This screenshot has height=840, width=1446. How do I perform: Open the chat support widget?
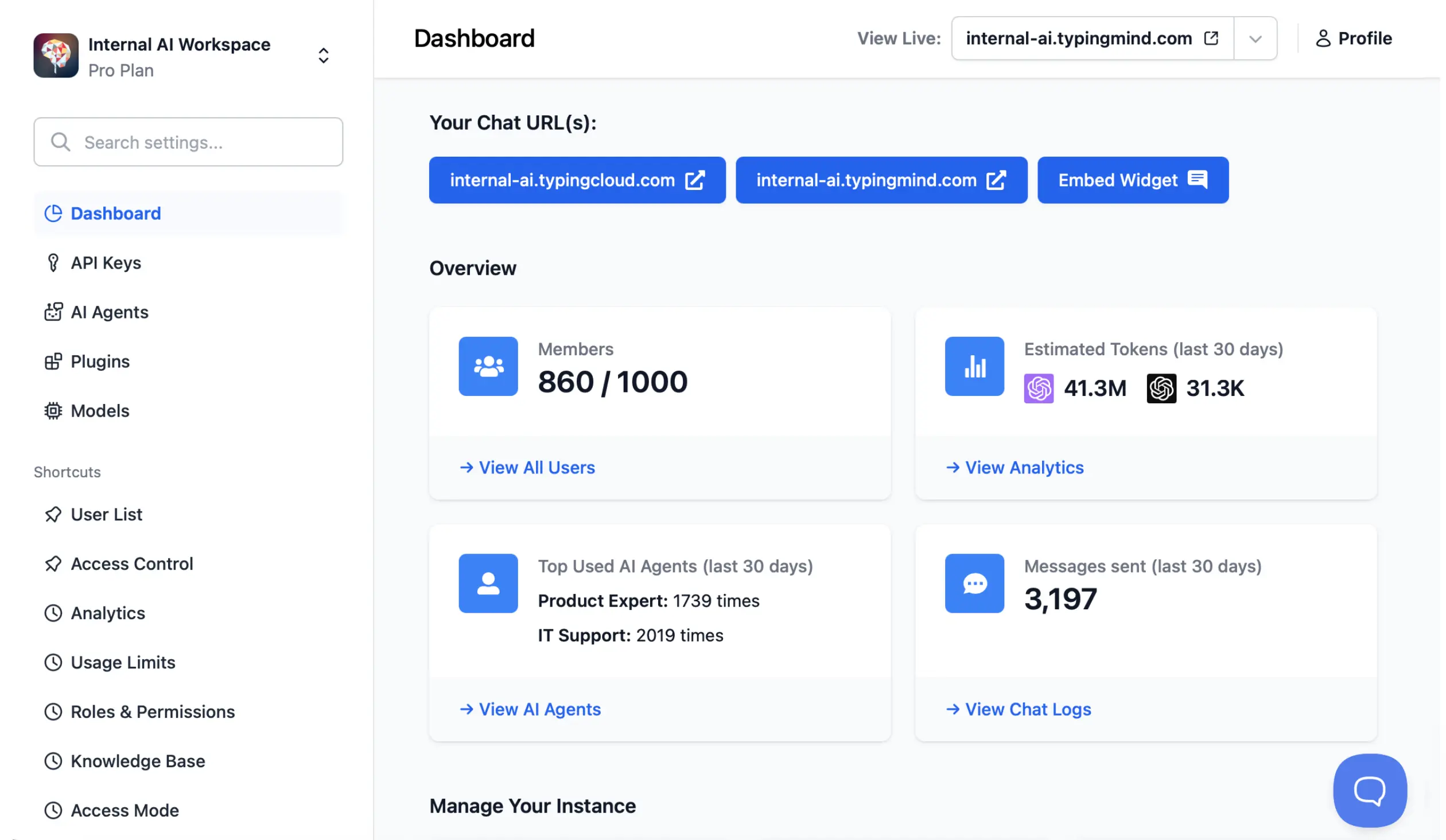[1369, 790]
